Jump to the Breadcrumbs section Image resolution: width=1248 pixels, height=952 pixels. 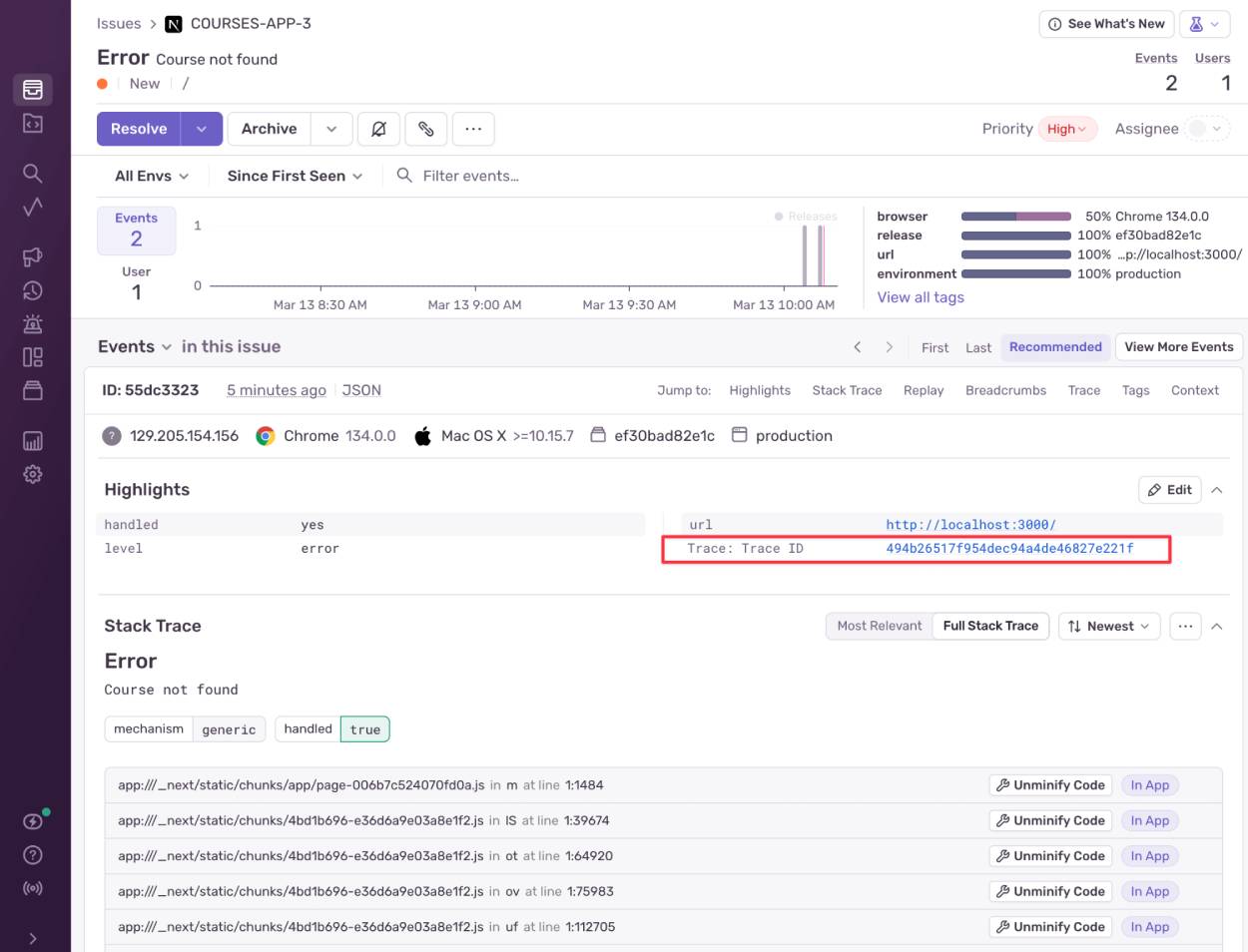point(1005,390)
